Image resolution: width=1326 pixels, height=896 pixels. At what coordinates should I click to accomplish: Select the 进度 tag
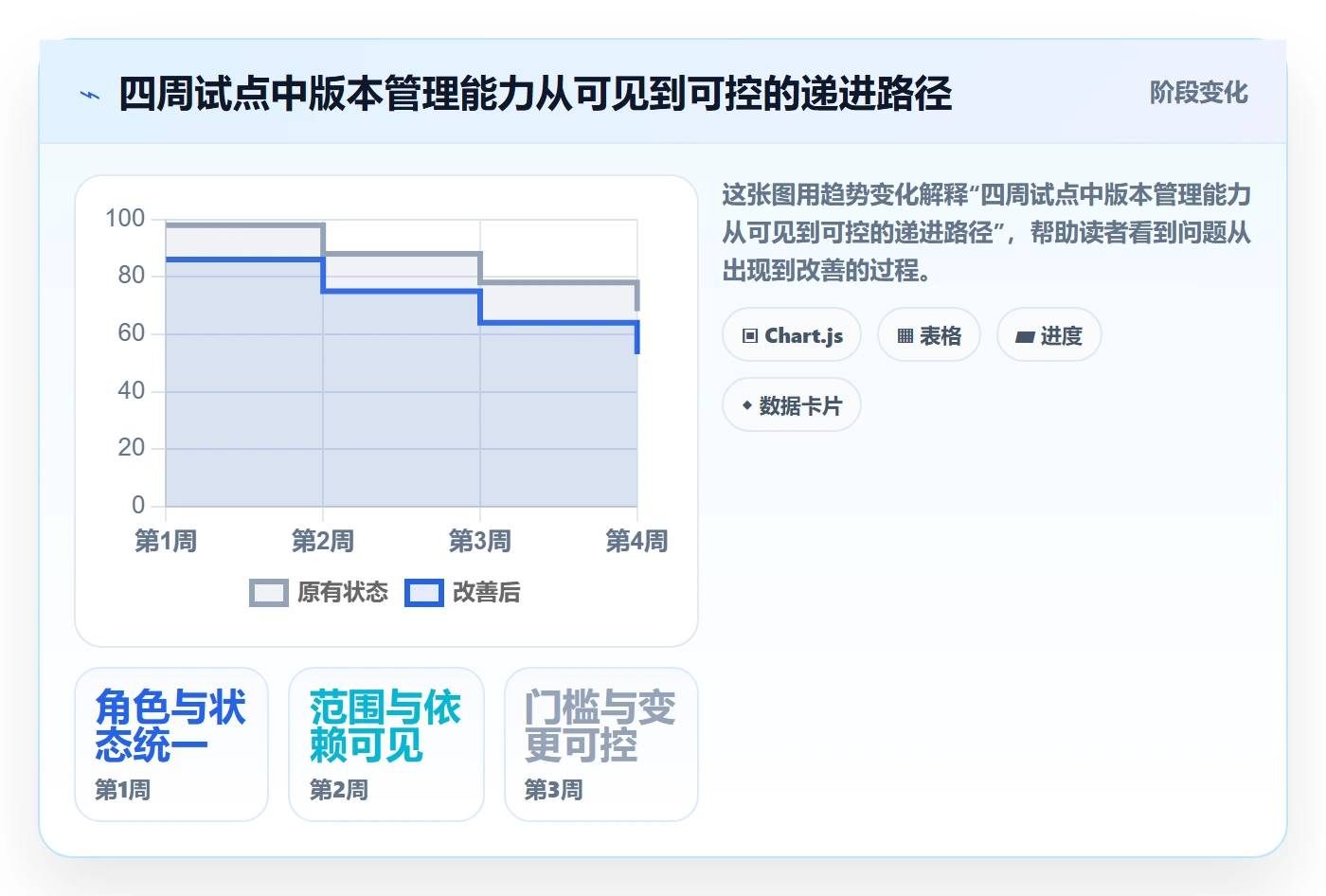1049,335
